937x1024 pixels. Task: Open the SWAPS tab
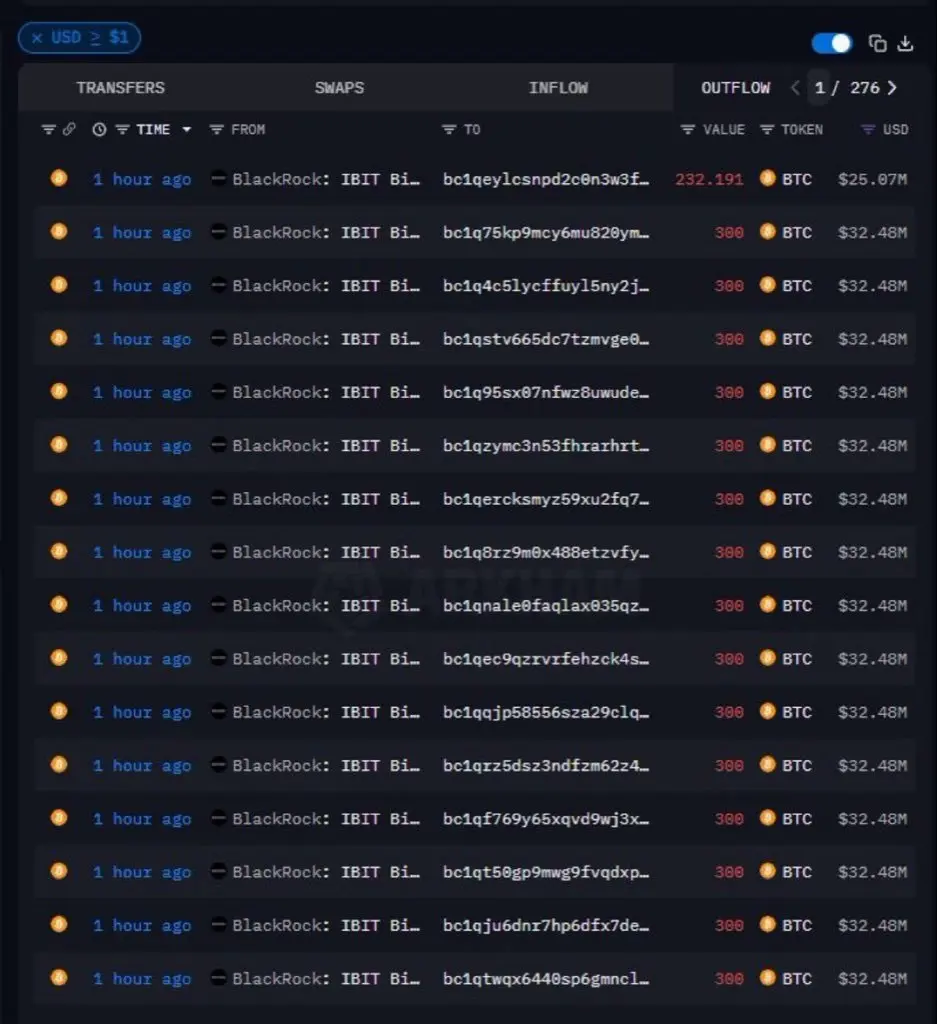[x=339, y=88]
